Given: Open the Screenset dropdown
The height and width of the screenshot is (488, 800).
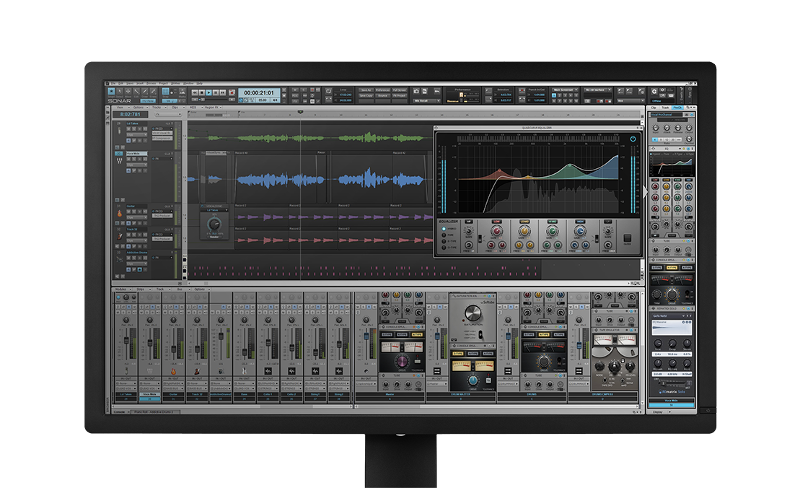Looking at the screenshot, I should tap(566, 90).
